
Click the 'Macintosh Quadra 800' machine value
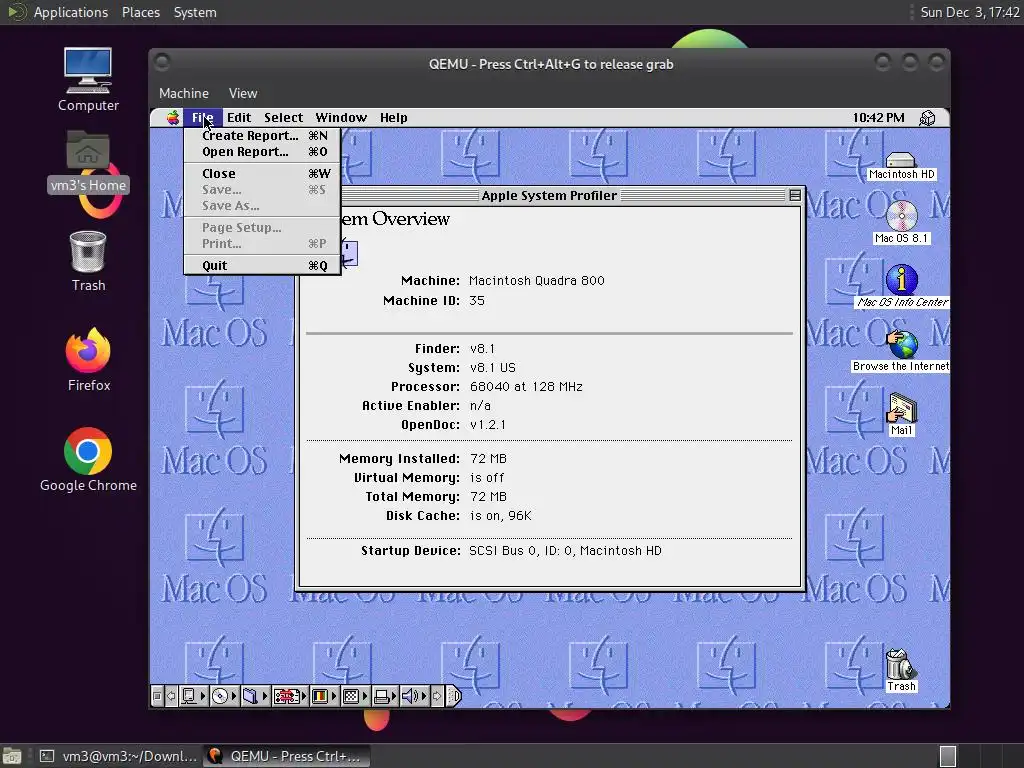coord(537,281)
